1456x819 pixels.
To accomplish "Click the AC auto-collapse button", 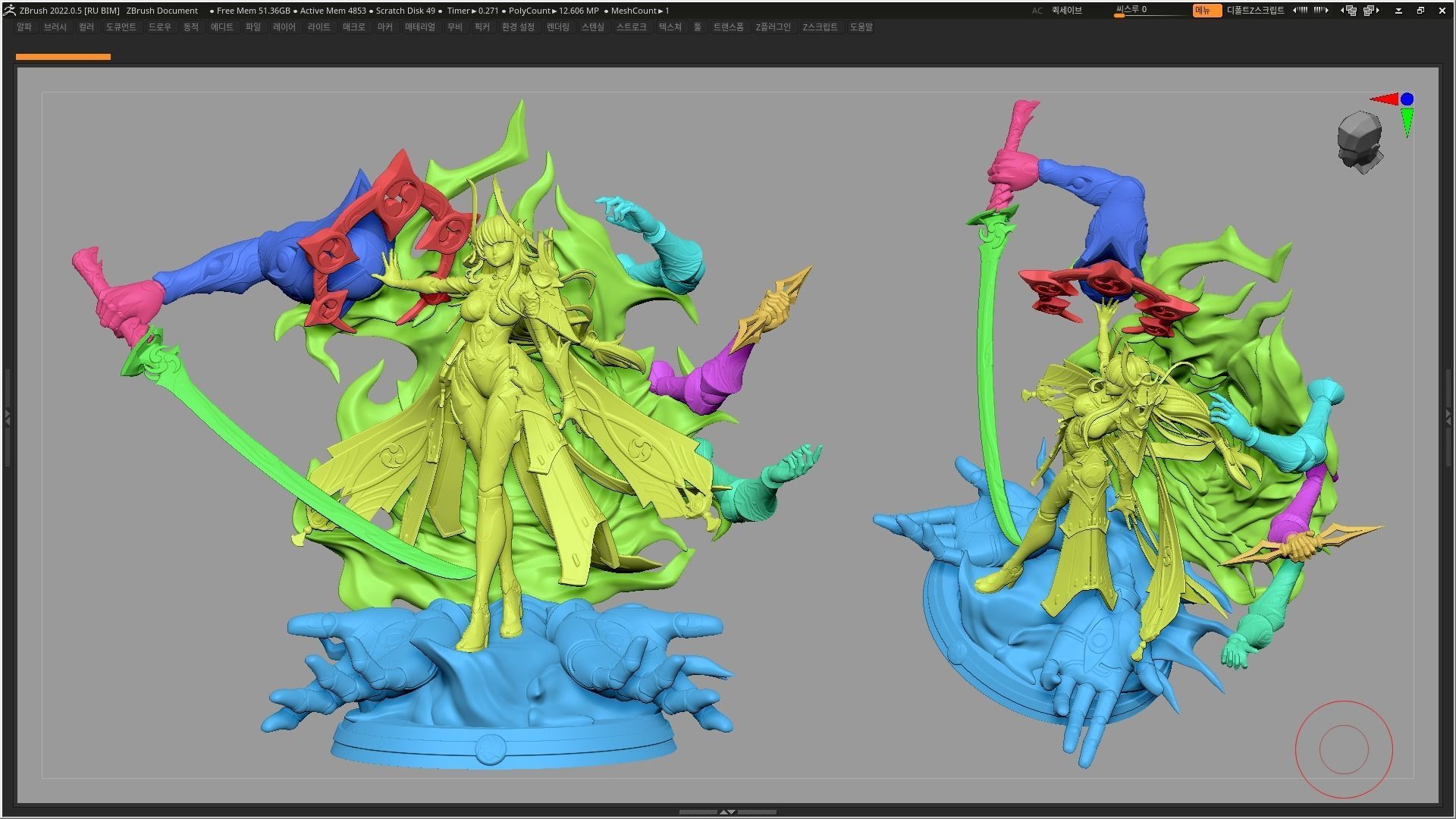I will coord(1037,11).
